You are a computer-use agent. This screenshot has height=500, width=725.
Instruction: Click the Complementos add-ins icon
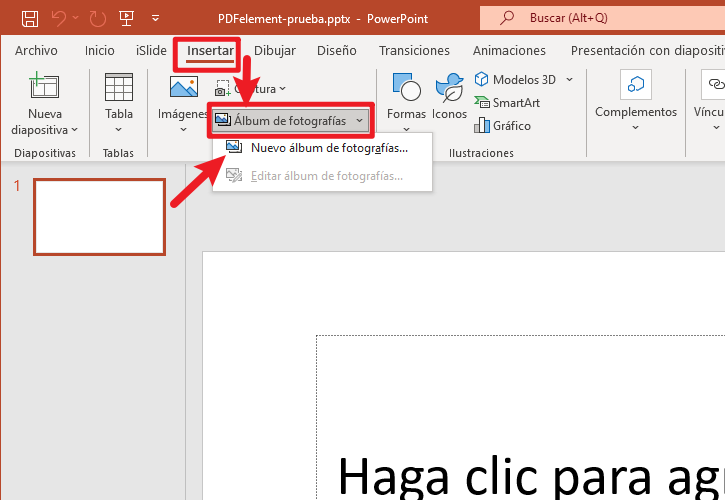[x=636, y=85]
